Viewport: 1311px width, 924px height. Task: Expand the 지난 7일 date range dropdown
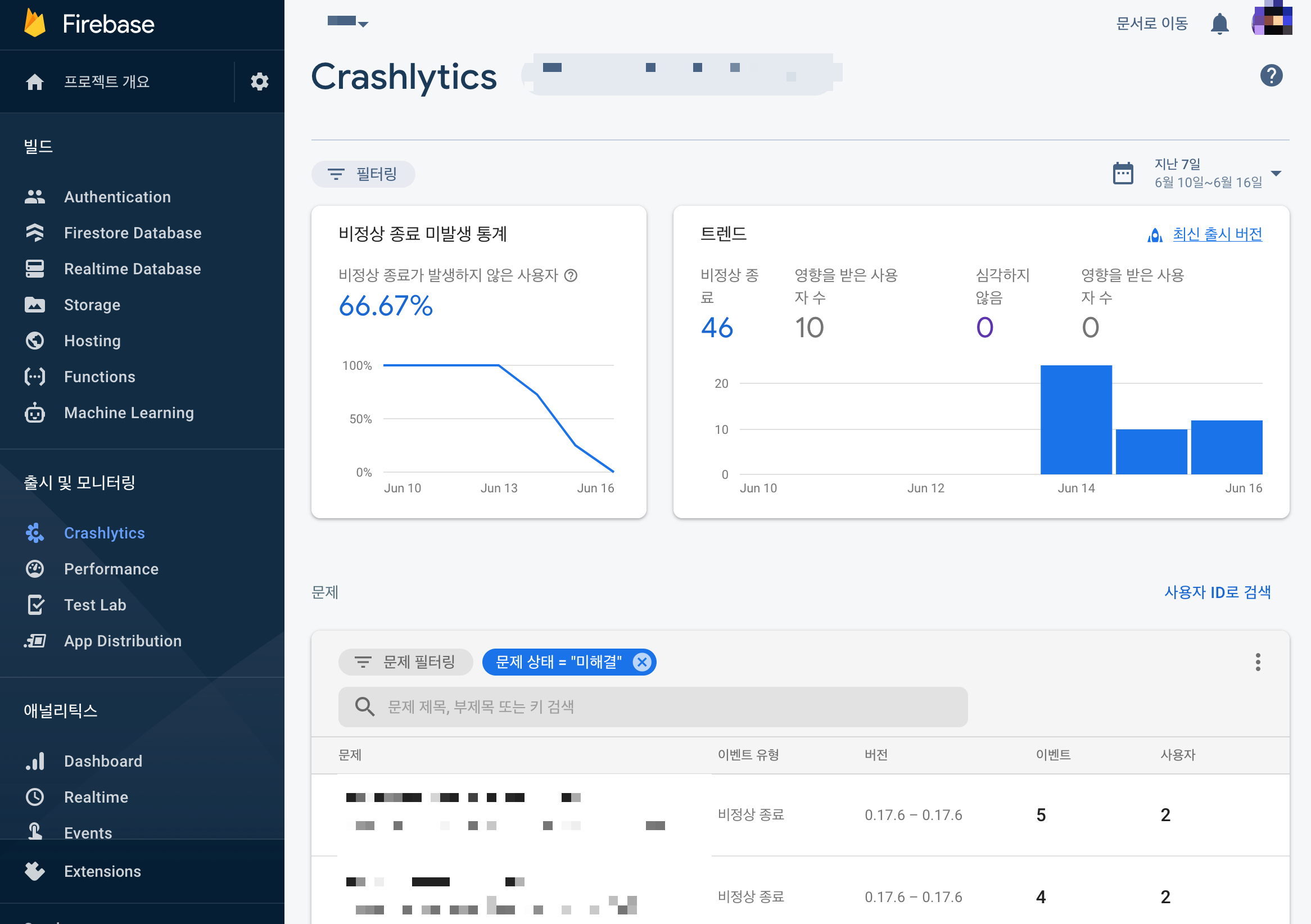click(x=1276, y=173)
